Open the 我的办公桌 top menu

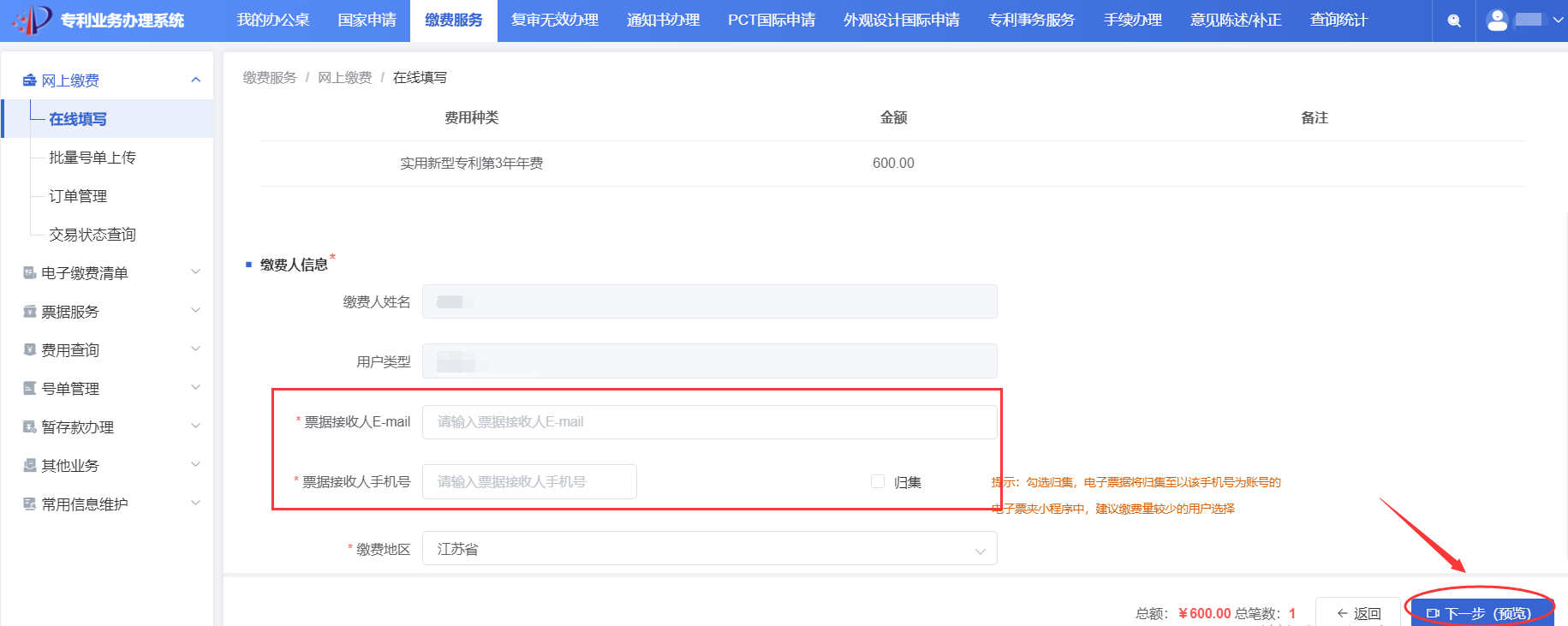coord(273,20)
